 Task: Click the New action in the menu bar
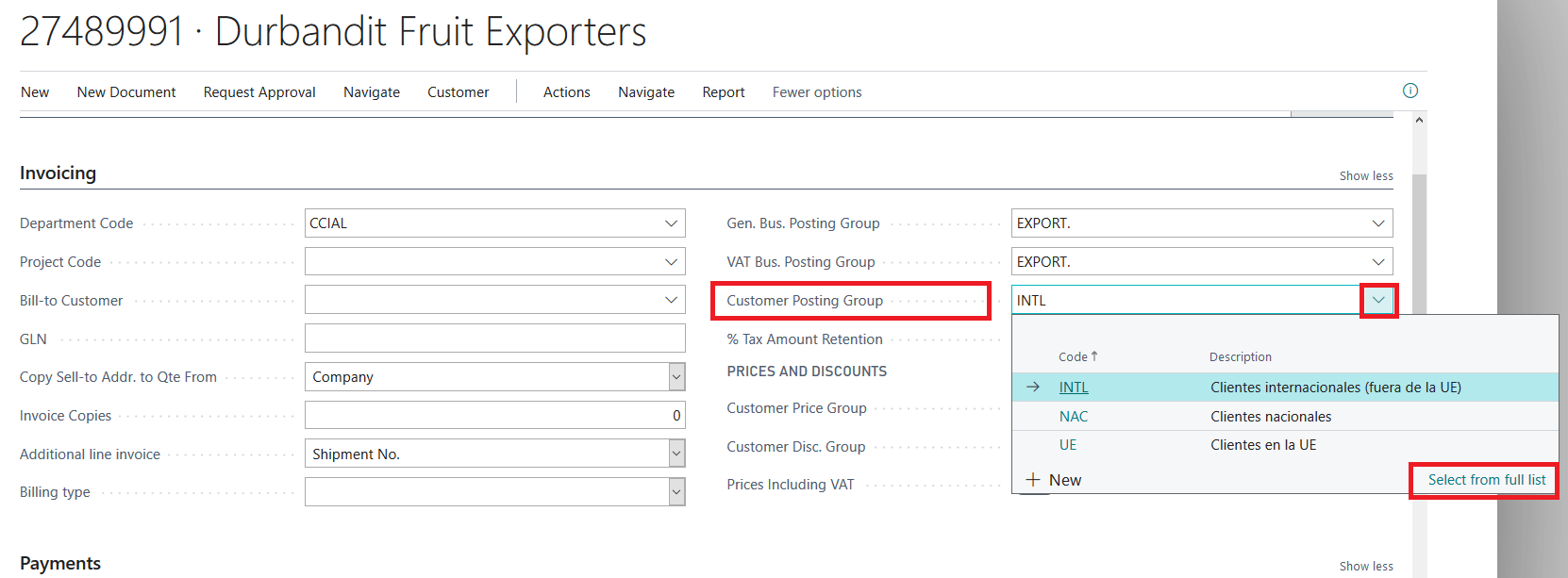[x=35, y=92]
